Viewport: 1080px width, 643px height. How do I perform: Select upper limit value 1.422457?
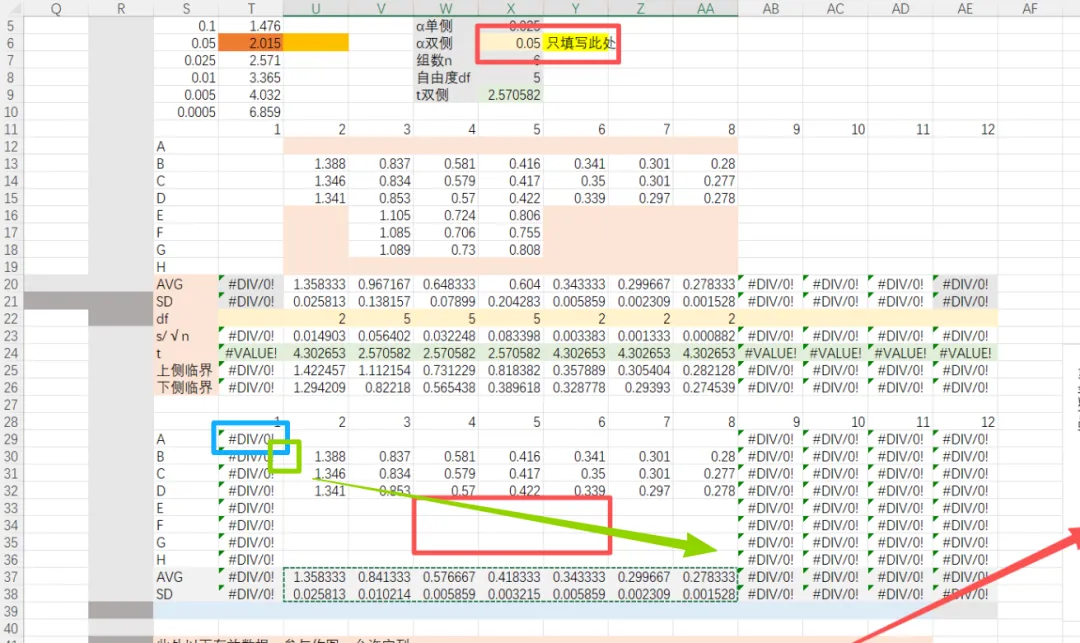pyautogui.click(x=315, y=370)
